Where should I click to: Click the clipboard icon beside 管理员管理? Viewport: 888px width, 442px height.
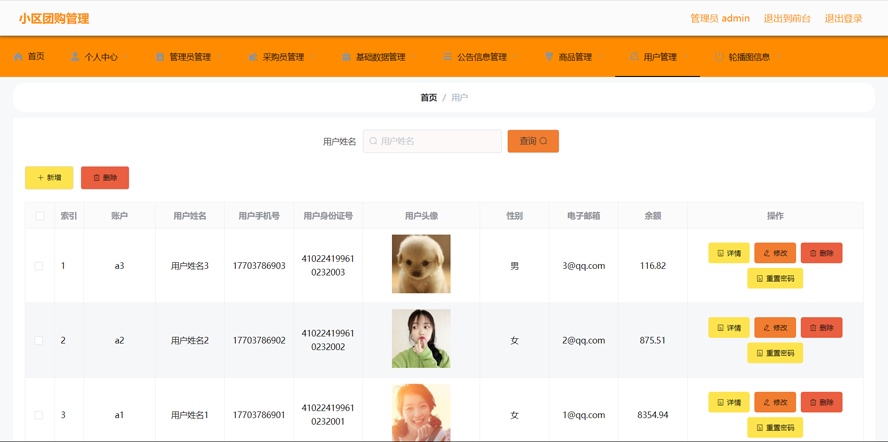coord(160,57)
